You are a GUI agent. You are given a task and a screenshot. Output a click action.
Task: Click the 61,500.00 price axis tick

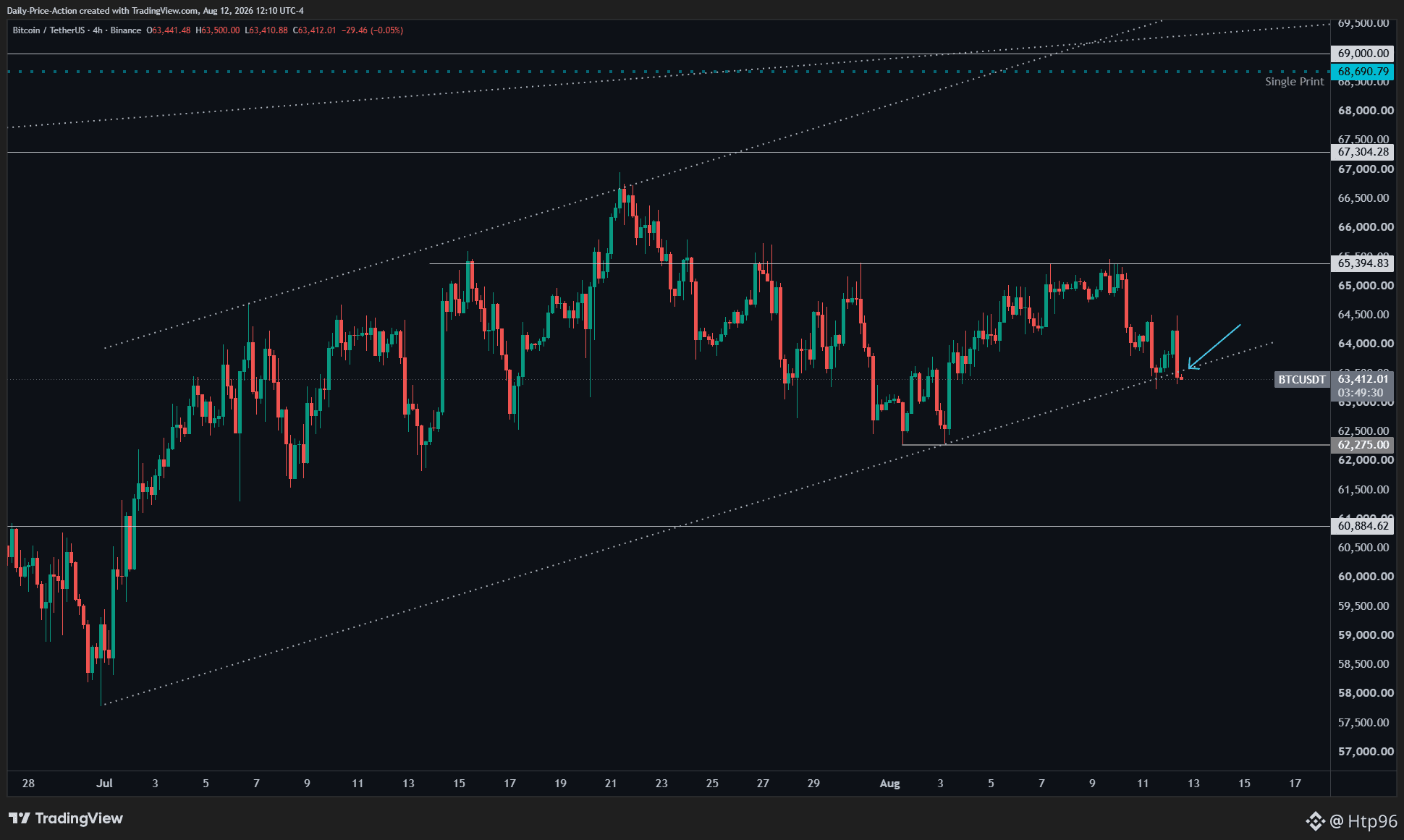(x=1363, y=490)
